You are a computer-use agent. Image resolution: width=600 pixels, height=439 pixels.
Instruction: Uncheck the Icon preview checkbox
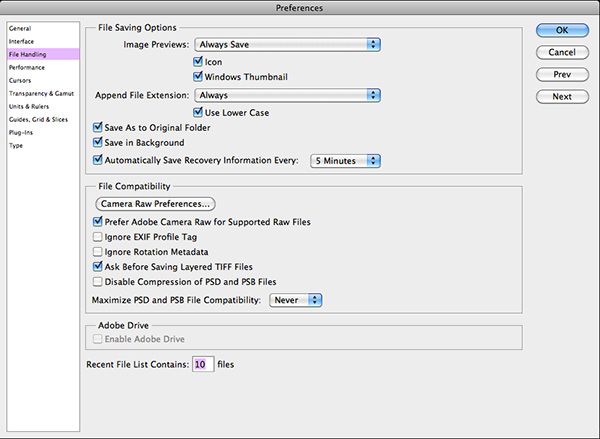coord(198,61)
